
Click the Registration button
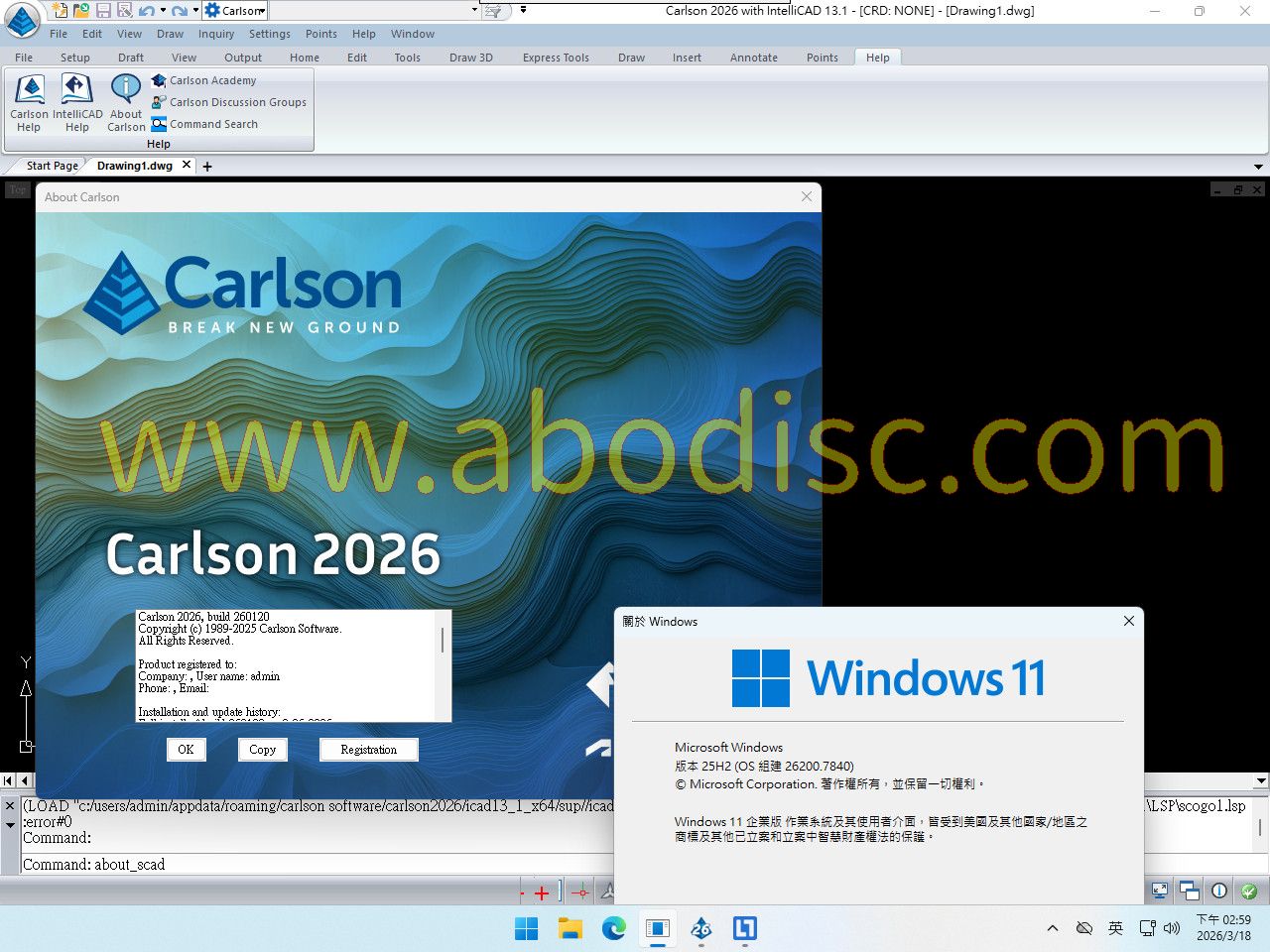(x=368, y=750)
